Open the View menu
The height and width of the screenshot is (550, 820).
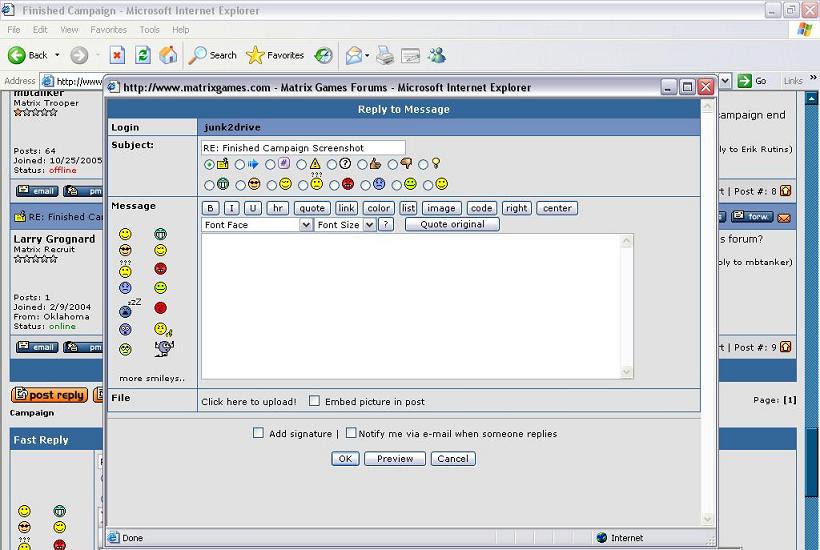coord(69,30)
